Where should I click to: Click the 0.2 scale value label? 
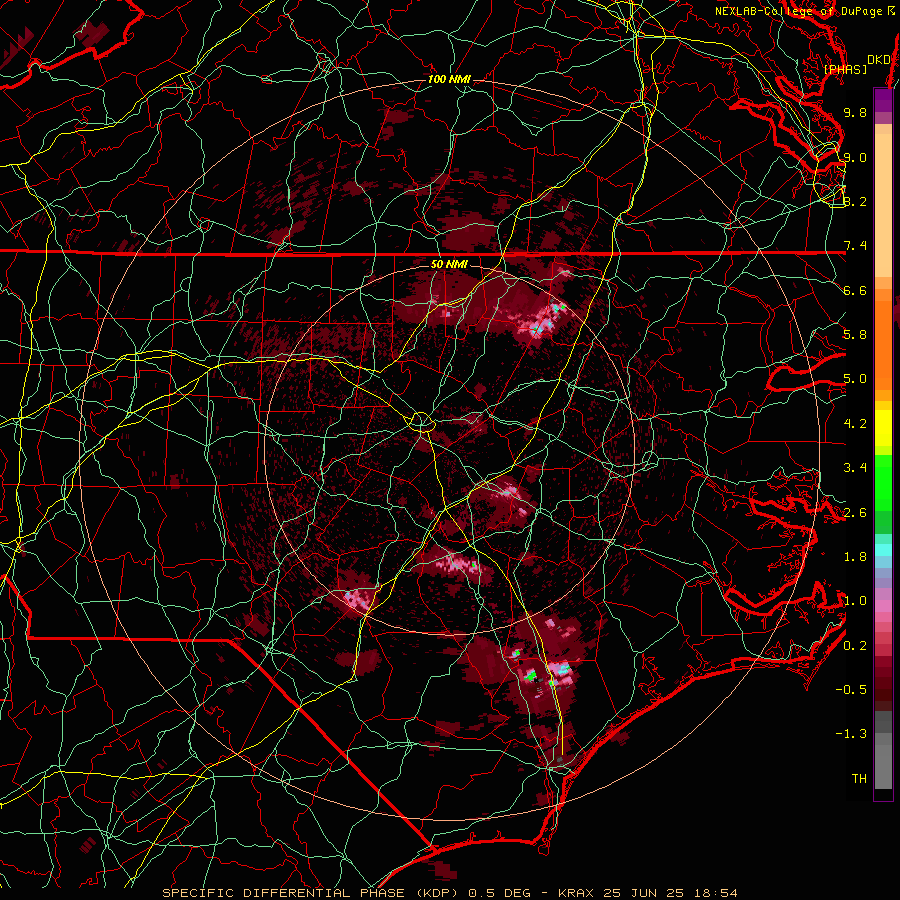(855, 646)
